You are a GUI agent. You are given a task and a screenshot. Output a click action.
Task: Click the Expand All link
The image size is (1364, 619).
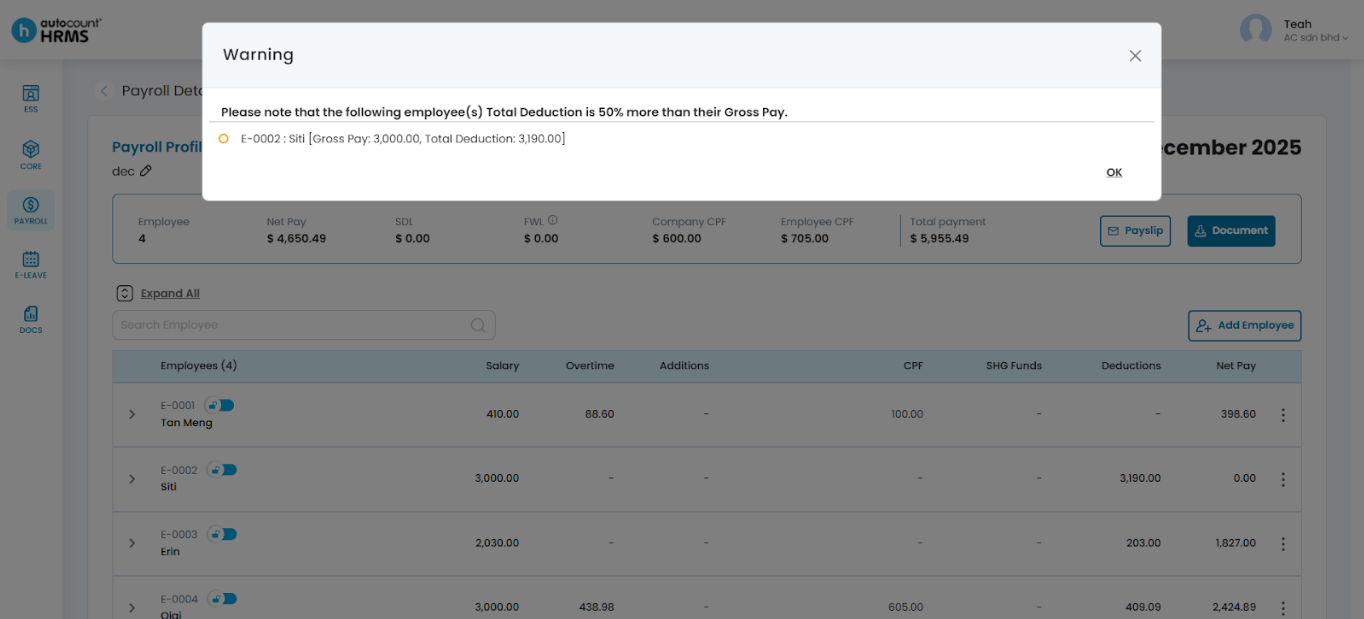click(x=170, y=294)
